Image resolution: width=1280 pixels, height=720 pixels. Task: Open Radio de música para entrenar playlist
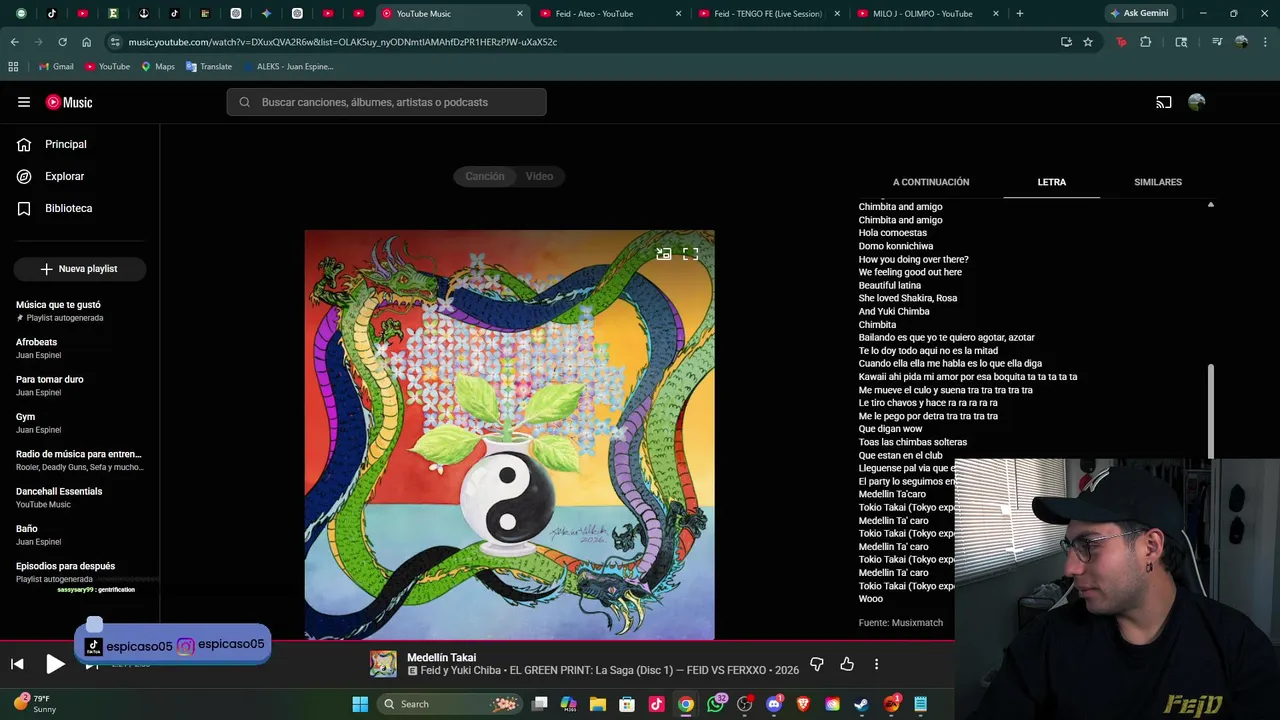click(80, 460)
